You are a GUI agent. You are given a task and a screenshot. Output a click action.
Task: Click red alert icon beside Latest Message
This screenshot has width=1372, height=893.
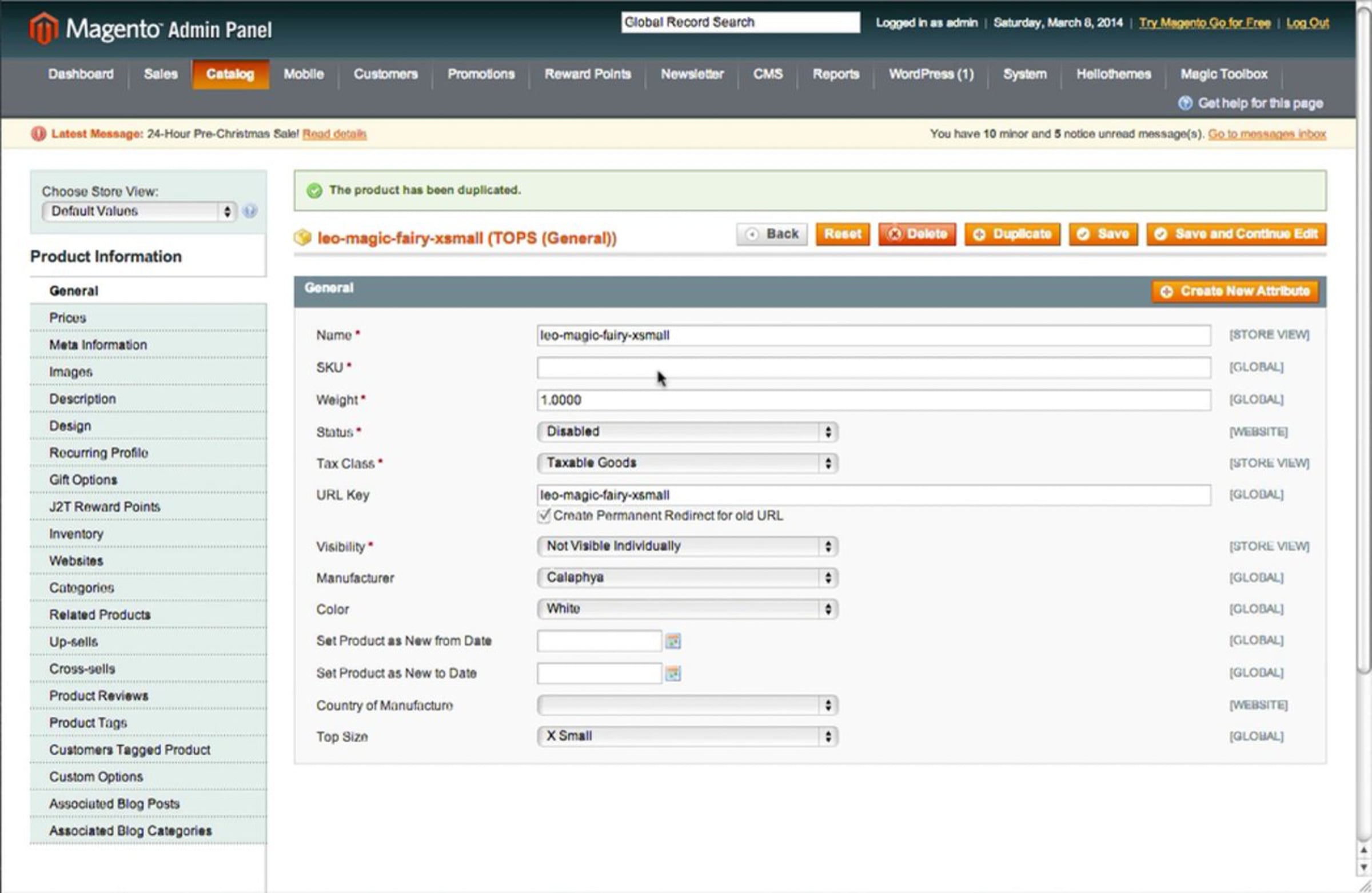[x=39, y=134]
